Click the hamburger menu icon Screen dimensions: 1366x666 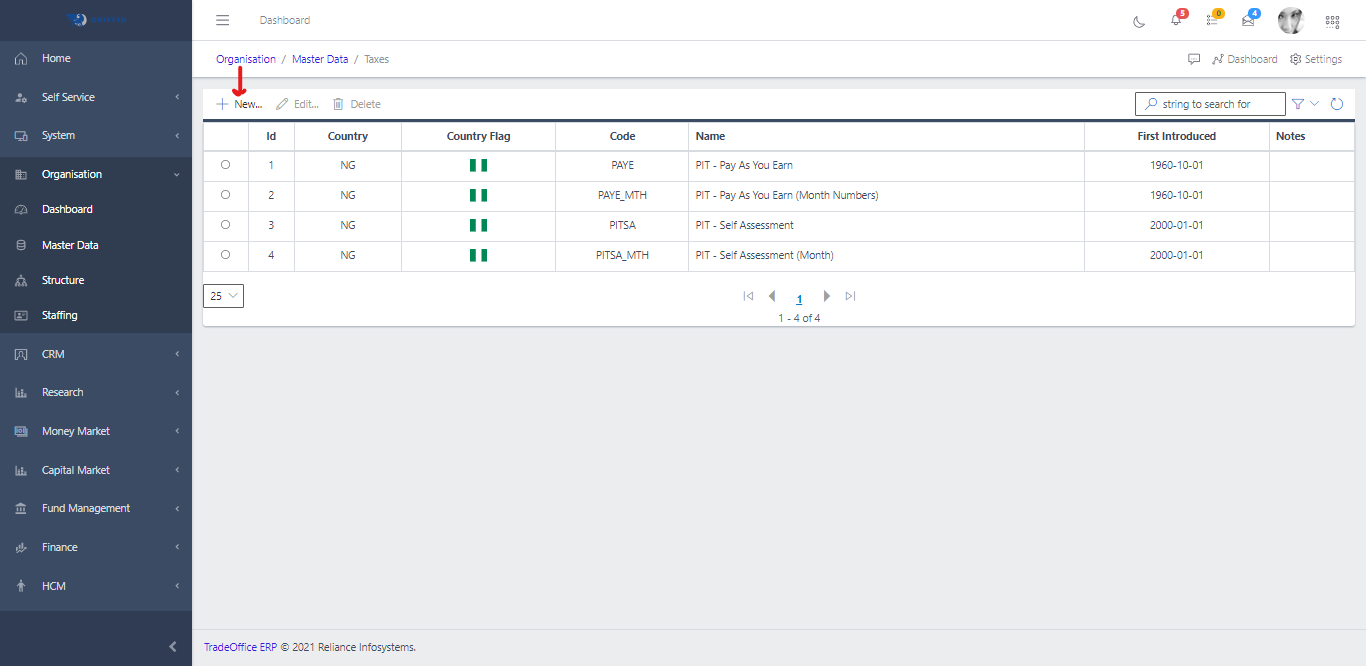[223, 20]
